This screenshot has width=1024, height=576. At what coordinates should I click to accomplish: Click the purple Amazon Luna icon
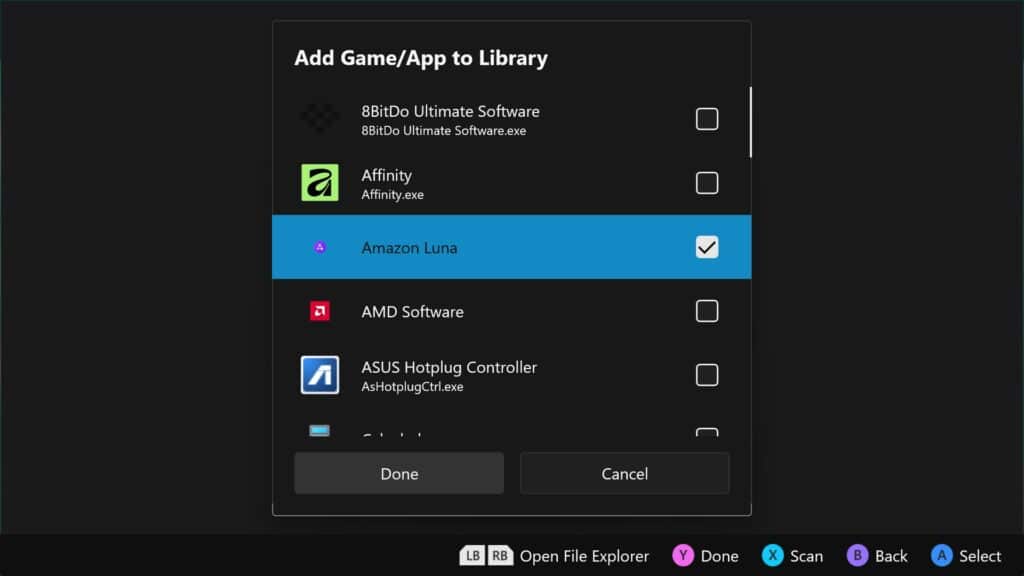click(x=320, y=247)
